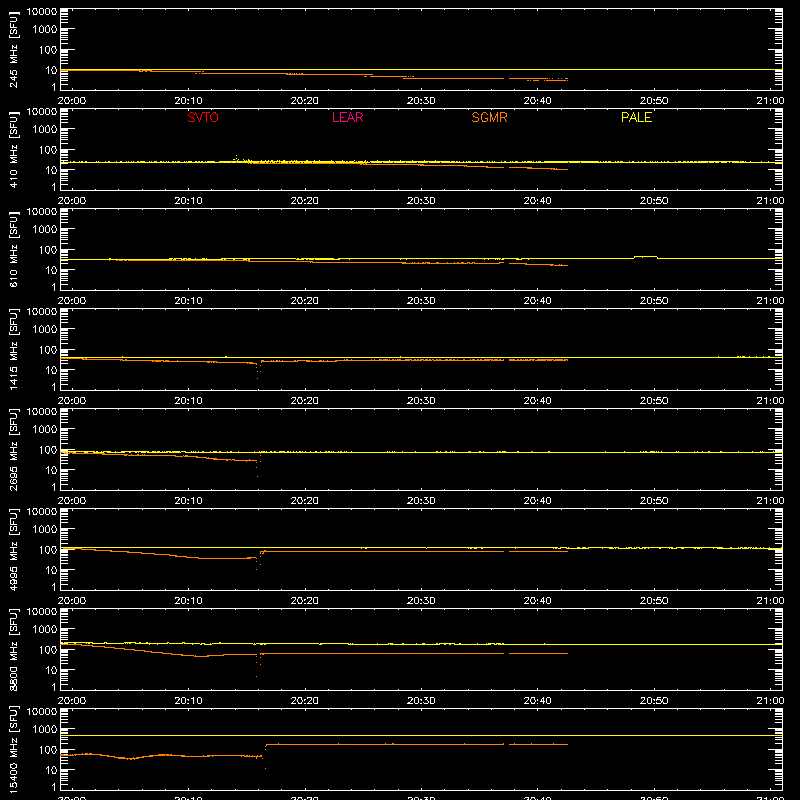Click 20:10 tick under the 1415 MHz panel
800x800 pixels.
coord(188,401)
